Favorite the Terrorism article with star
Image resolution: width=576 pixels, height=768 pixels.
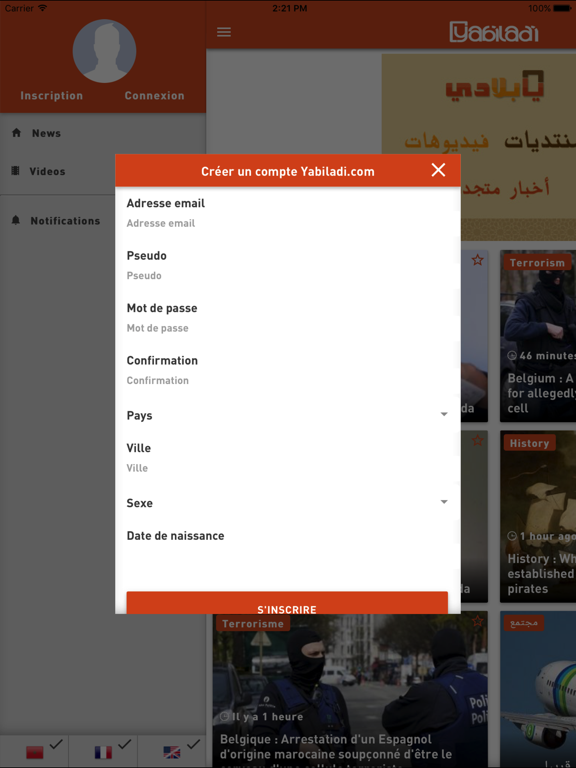(478, 260)
